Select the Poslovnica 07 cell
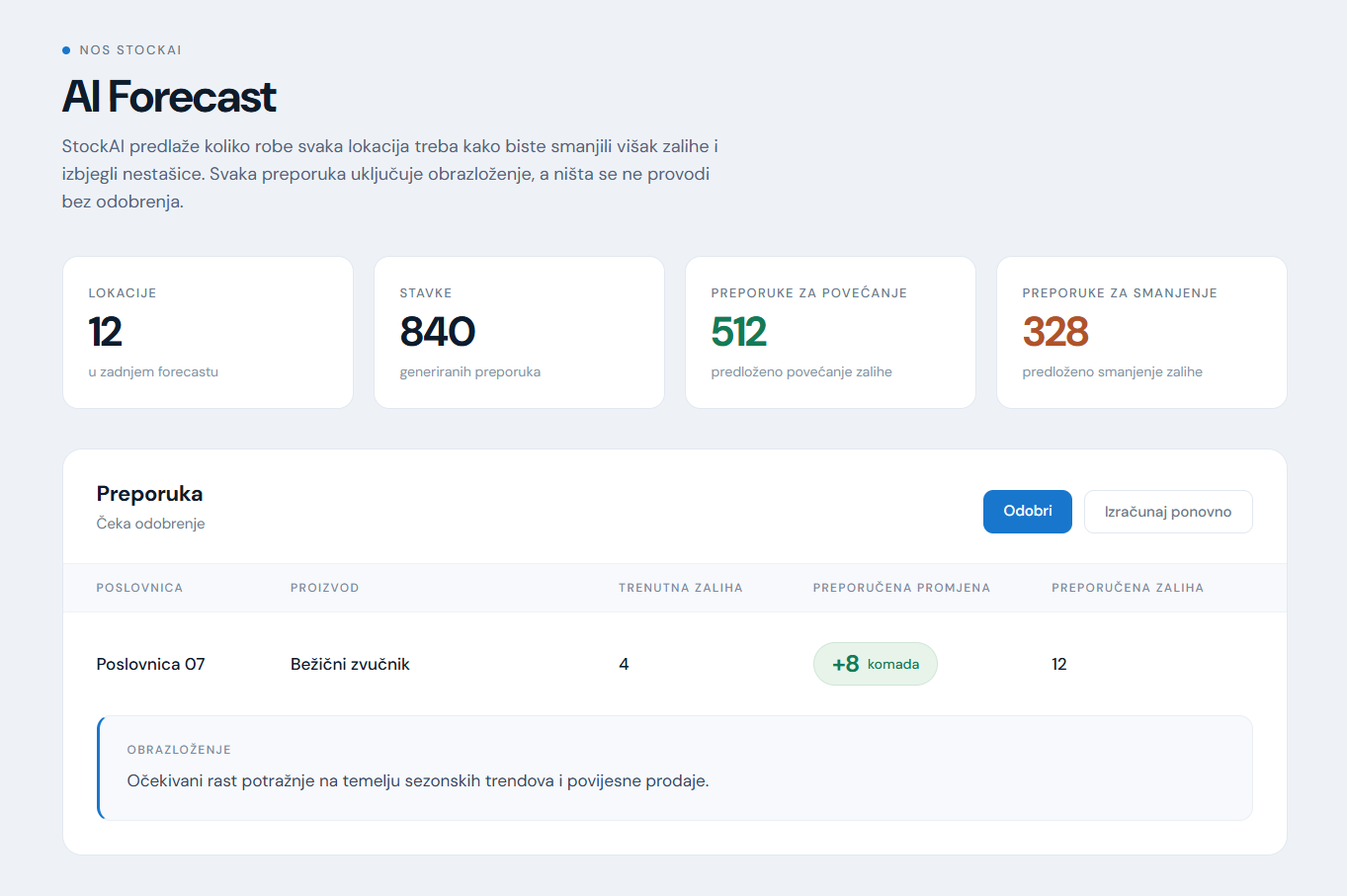The width and height of the screenshot is (1347, 896). (x=150, y=664)
